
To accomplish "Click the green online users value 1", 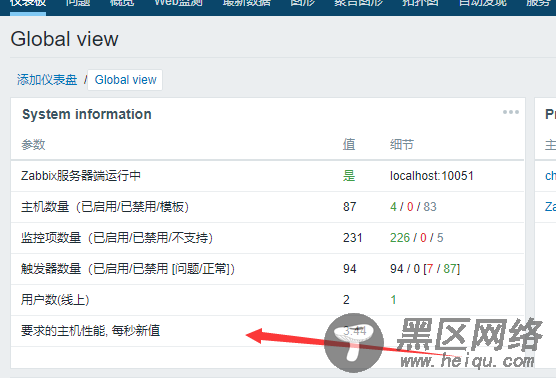I will pos(393,300).
